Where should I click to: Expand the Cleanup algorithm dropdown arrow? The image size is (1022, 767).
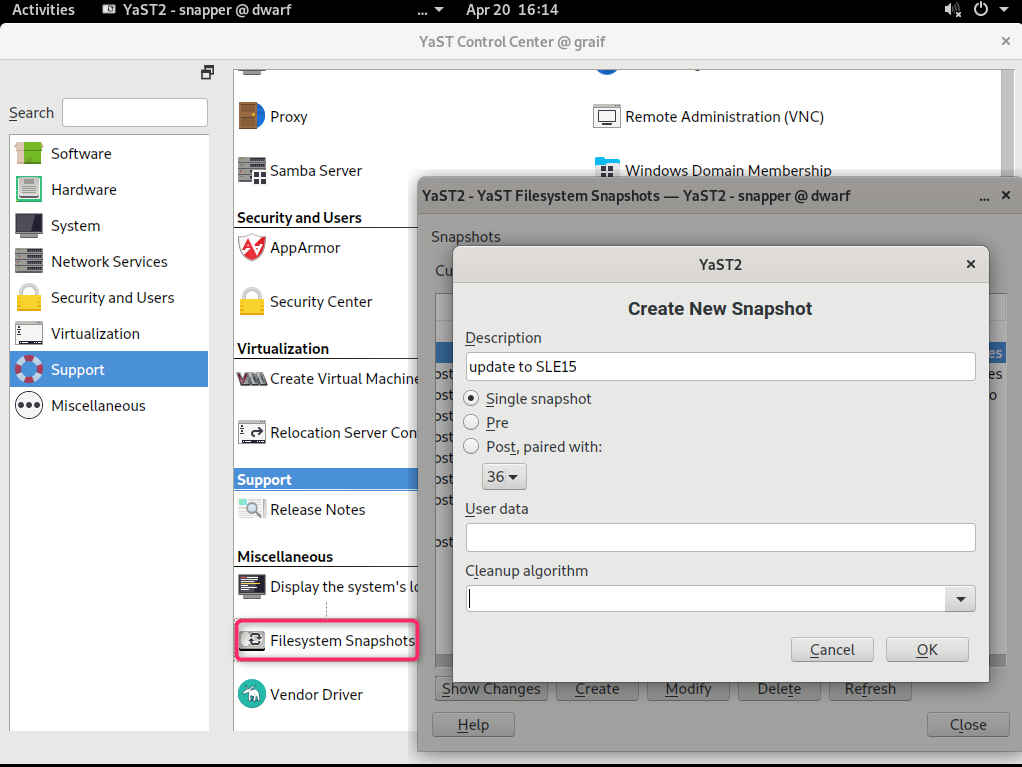tap(960, 599)
